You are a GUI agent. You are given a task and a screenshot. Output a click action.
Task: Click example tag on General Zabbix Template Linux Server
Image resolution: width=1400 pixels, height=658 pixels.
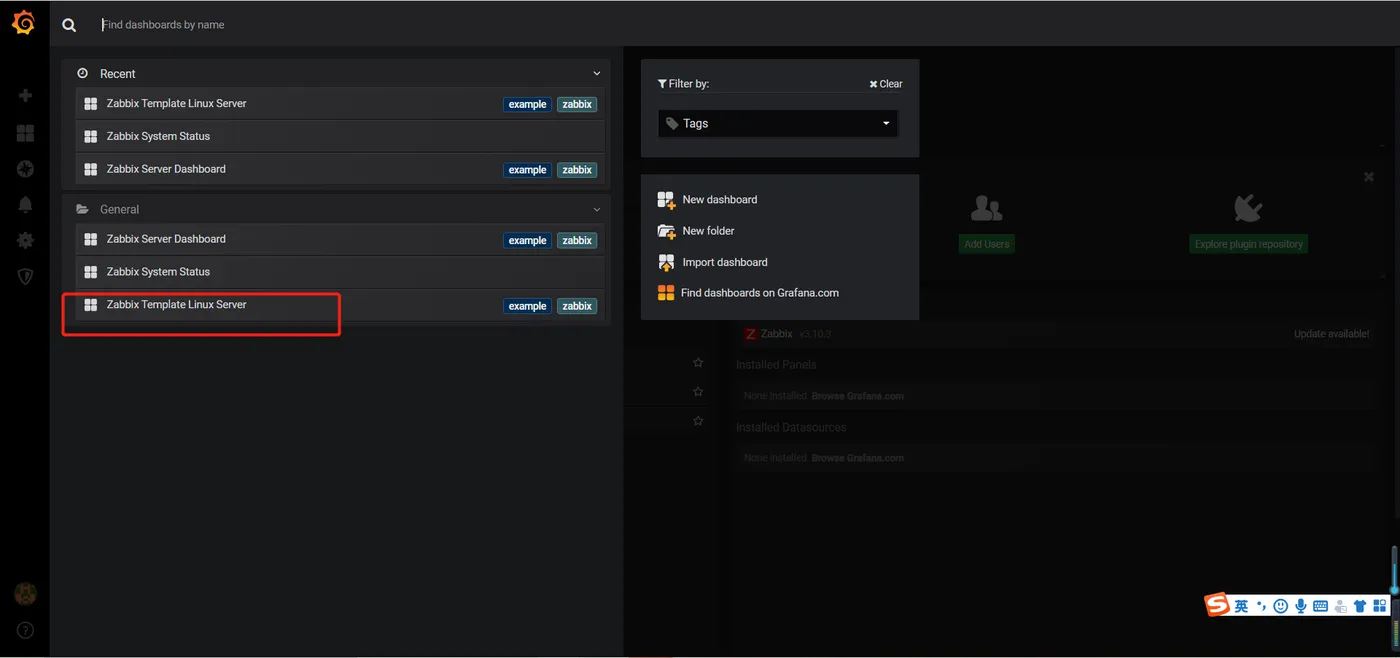pos(527,307)
